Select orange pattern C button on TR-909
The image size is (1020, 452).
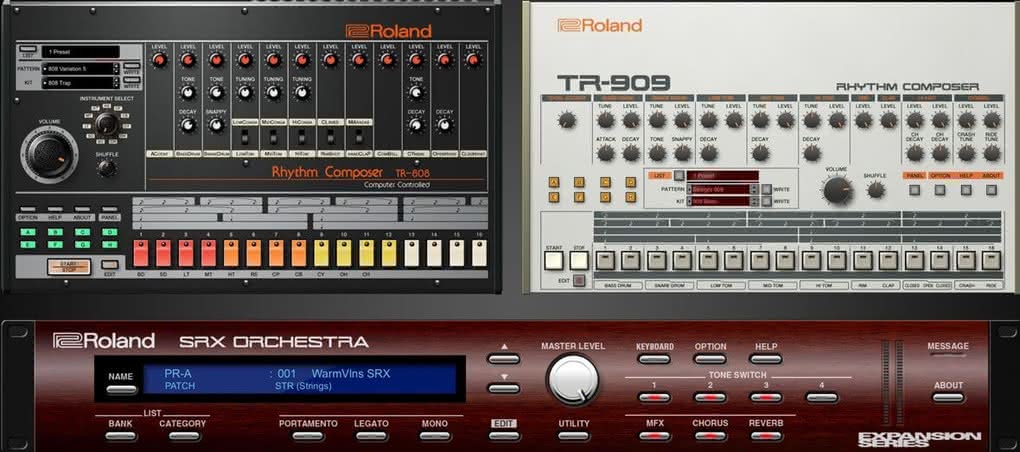coord(605,181)
